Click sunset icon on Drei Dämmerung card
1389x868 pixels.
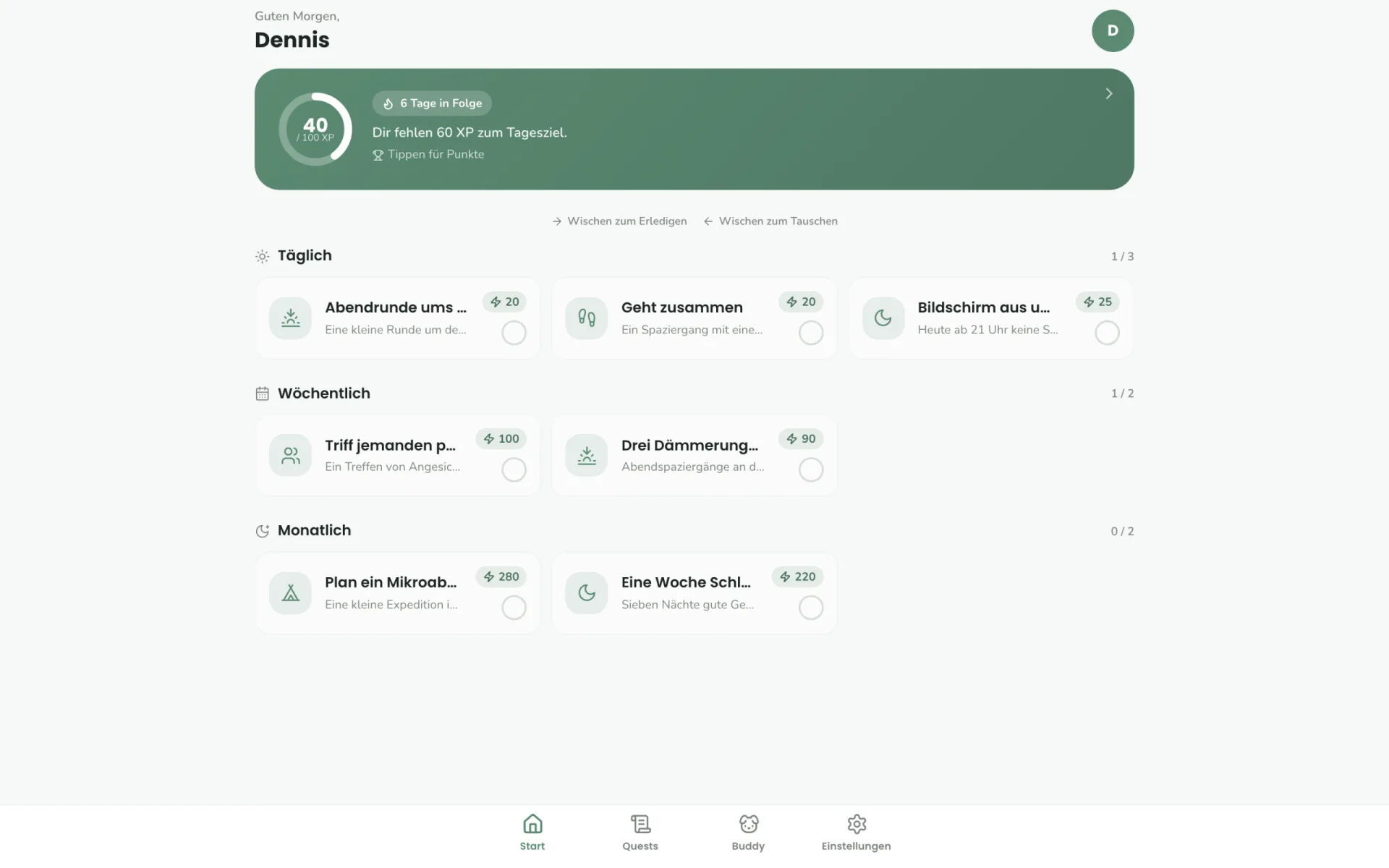click(587, 455)
